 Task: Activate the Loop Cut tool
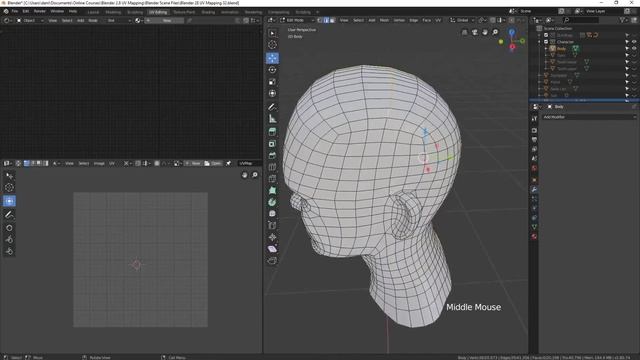tap(272, 167)
